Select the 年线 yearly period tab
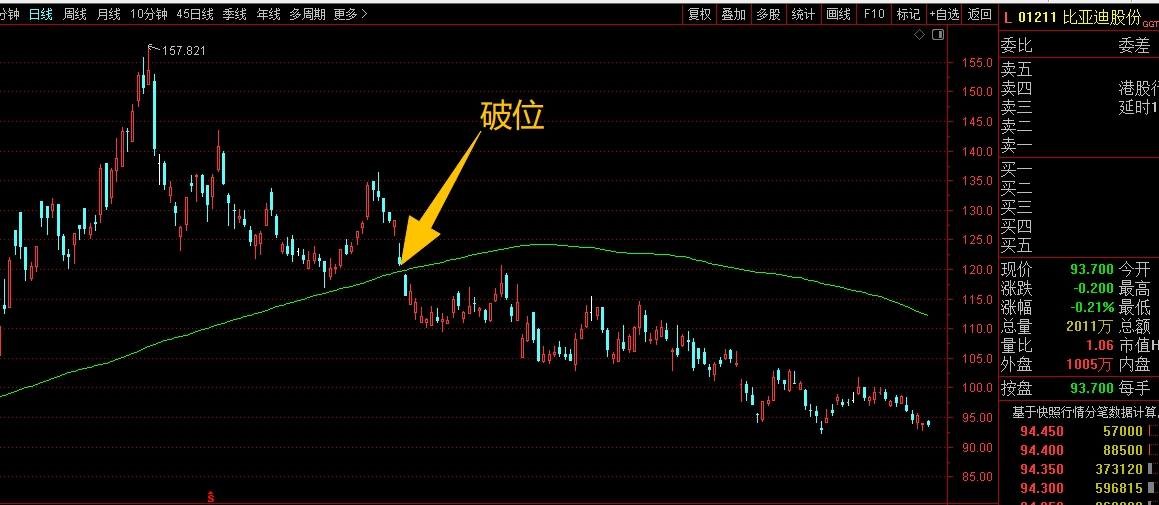1159x505 pixels. [268, 14]
